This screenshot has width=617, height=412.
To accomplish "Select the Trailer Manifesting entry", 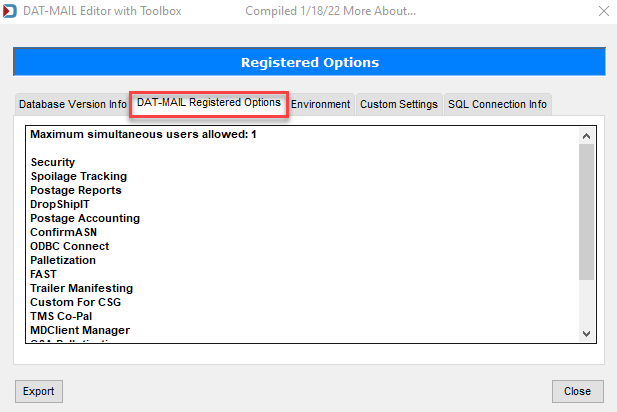I will click(81, 288).
